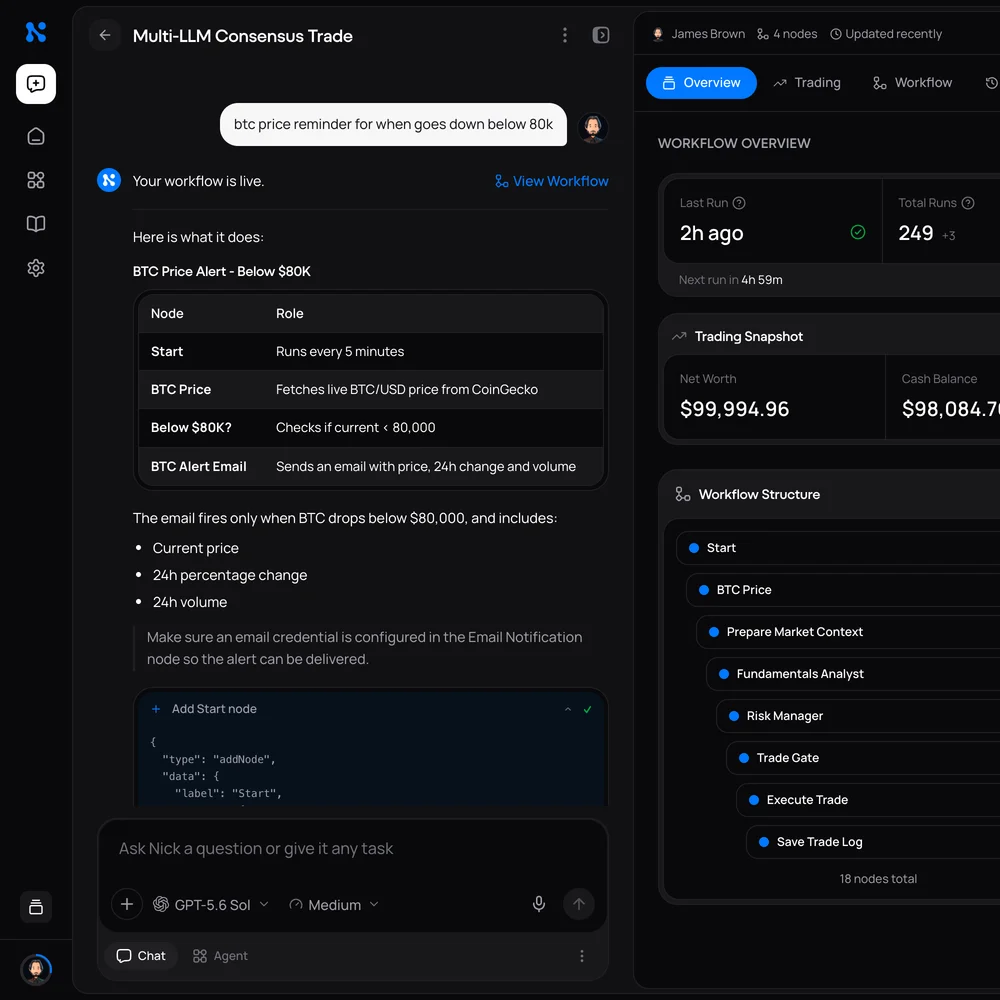Screen dimensions: 1000x1000
Task: Click the 4 nodes label
Action: 787,34
